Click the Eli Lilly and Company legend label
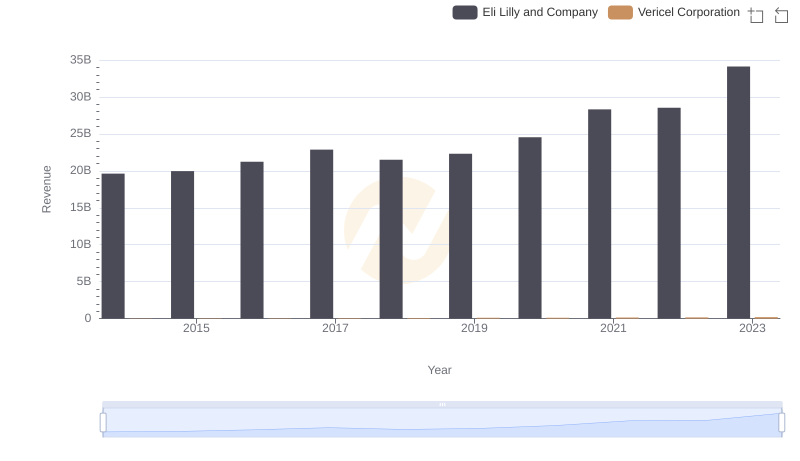This screenshot has width=800, height=461. point(540,12)
